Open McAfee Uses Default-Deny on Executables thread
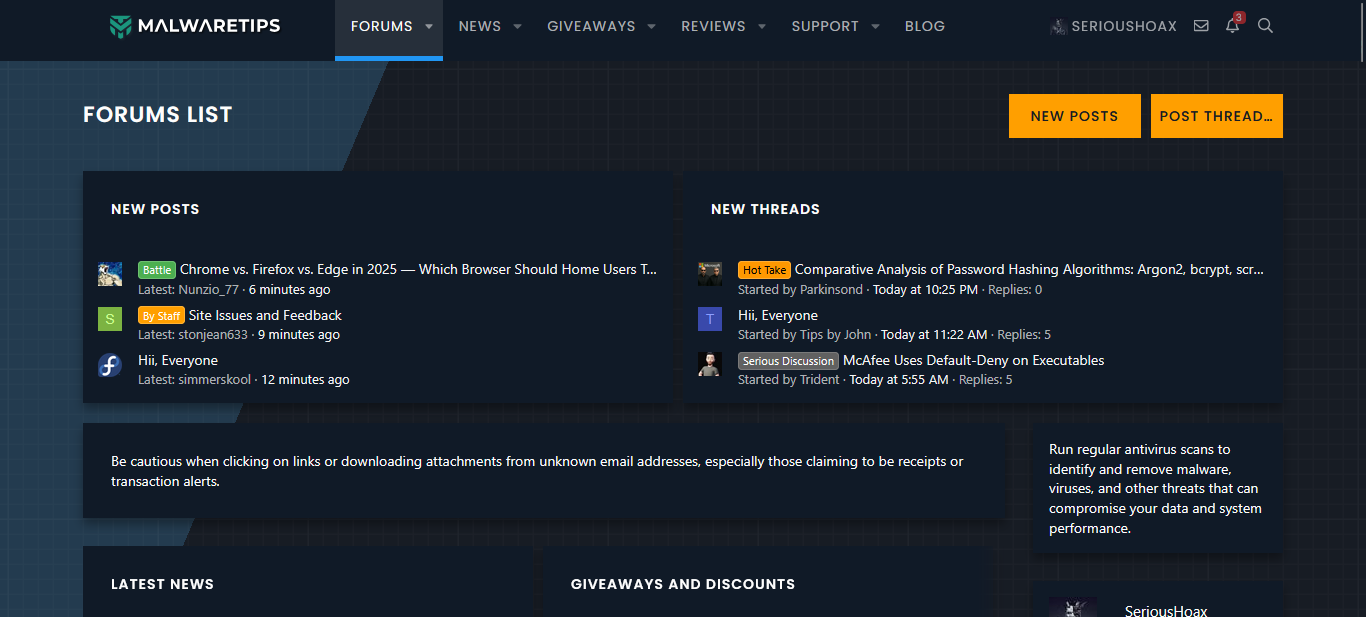This screenshot has height=617, width=1366. point(973,360)
